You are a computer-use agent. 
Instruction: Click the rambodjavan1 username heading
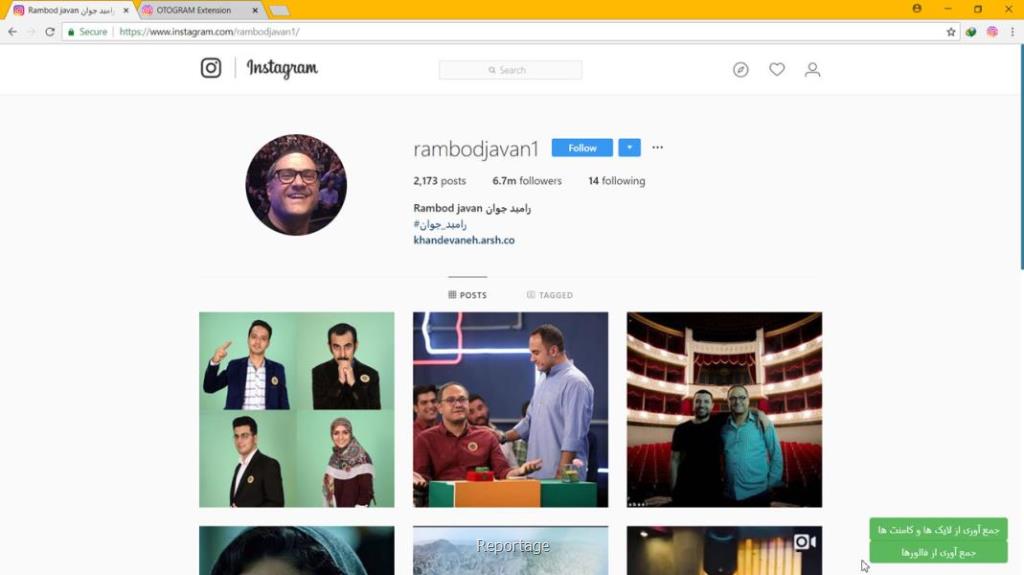pyautogui.click(x=475, y=149)
